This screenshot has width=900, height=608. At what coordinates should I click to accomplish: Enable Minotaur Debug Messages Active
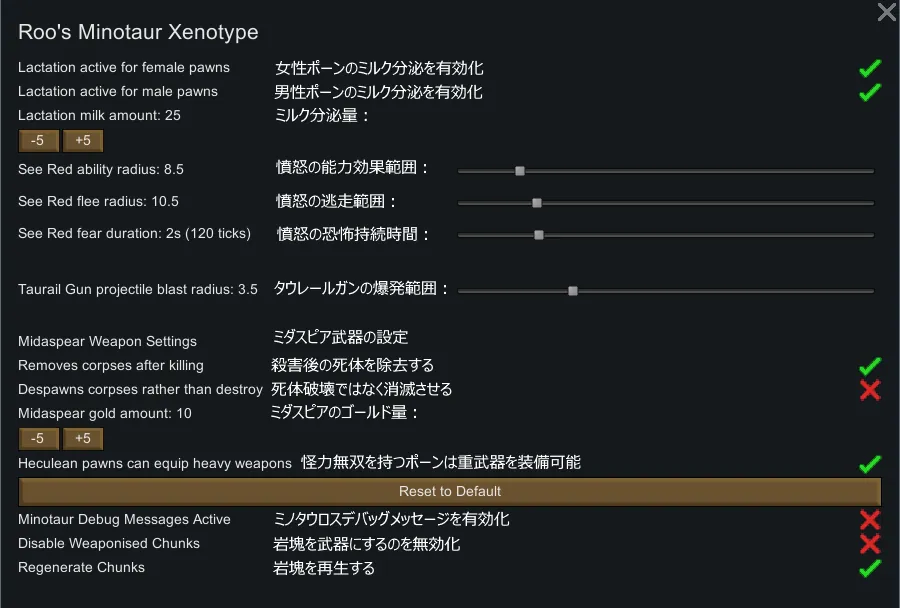(x=869, y=520)
